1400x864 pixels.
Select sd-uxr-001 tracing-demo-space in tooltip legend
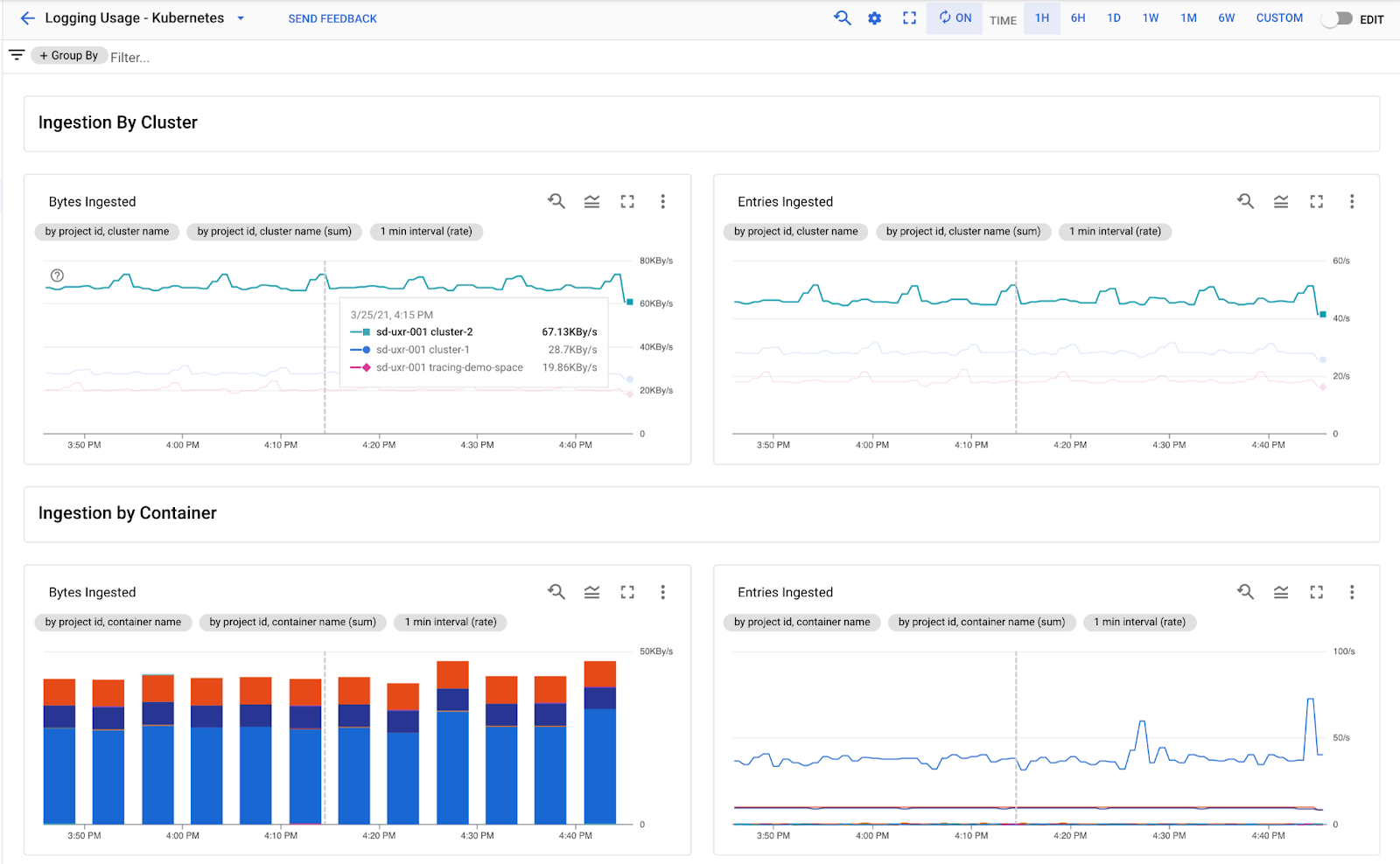[x=473, y=368]
